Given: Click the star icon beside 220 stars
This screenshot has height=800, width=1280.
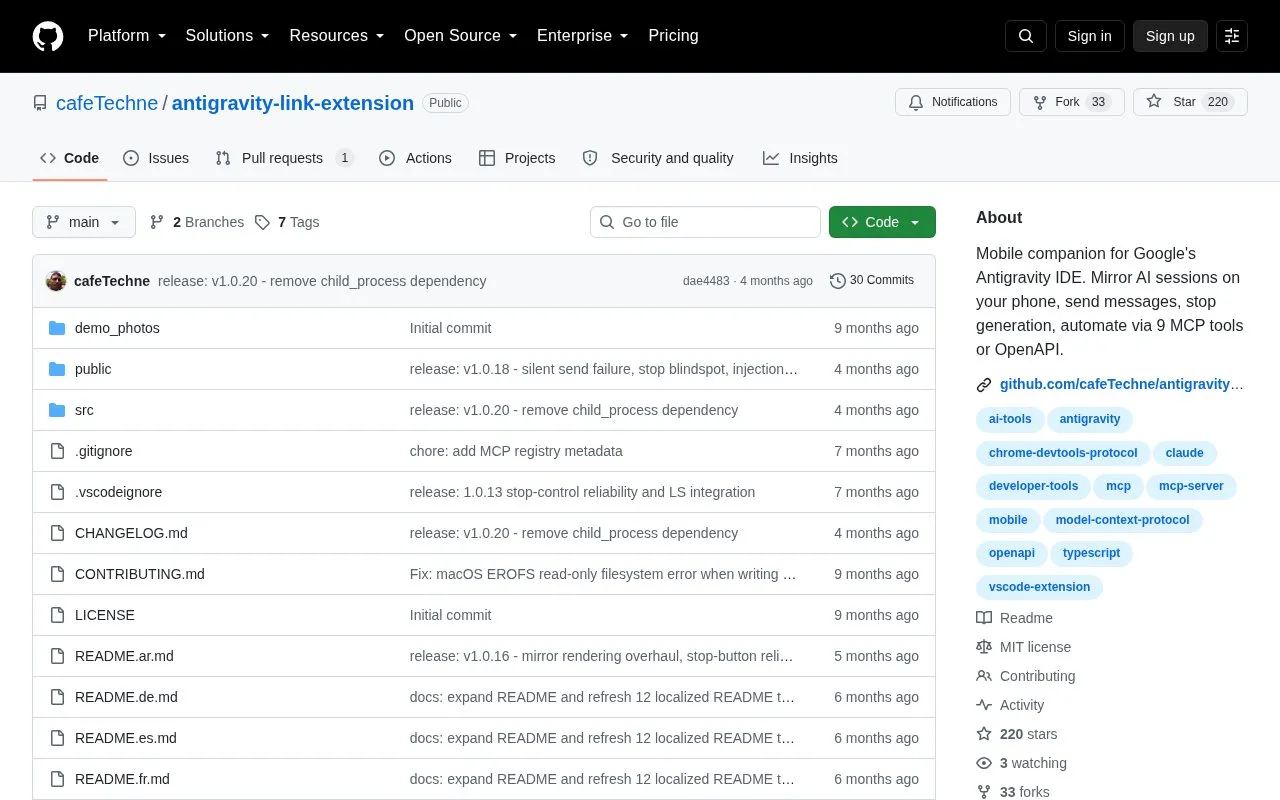Looking at the screenshot, I should [984, 734].
